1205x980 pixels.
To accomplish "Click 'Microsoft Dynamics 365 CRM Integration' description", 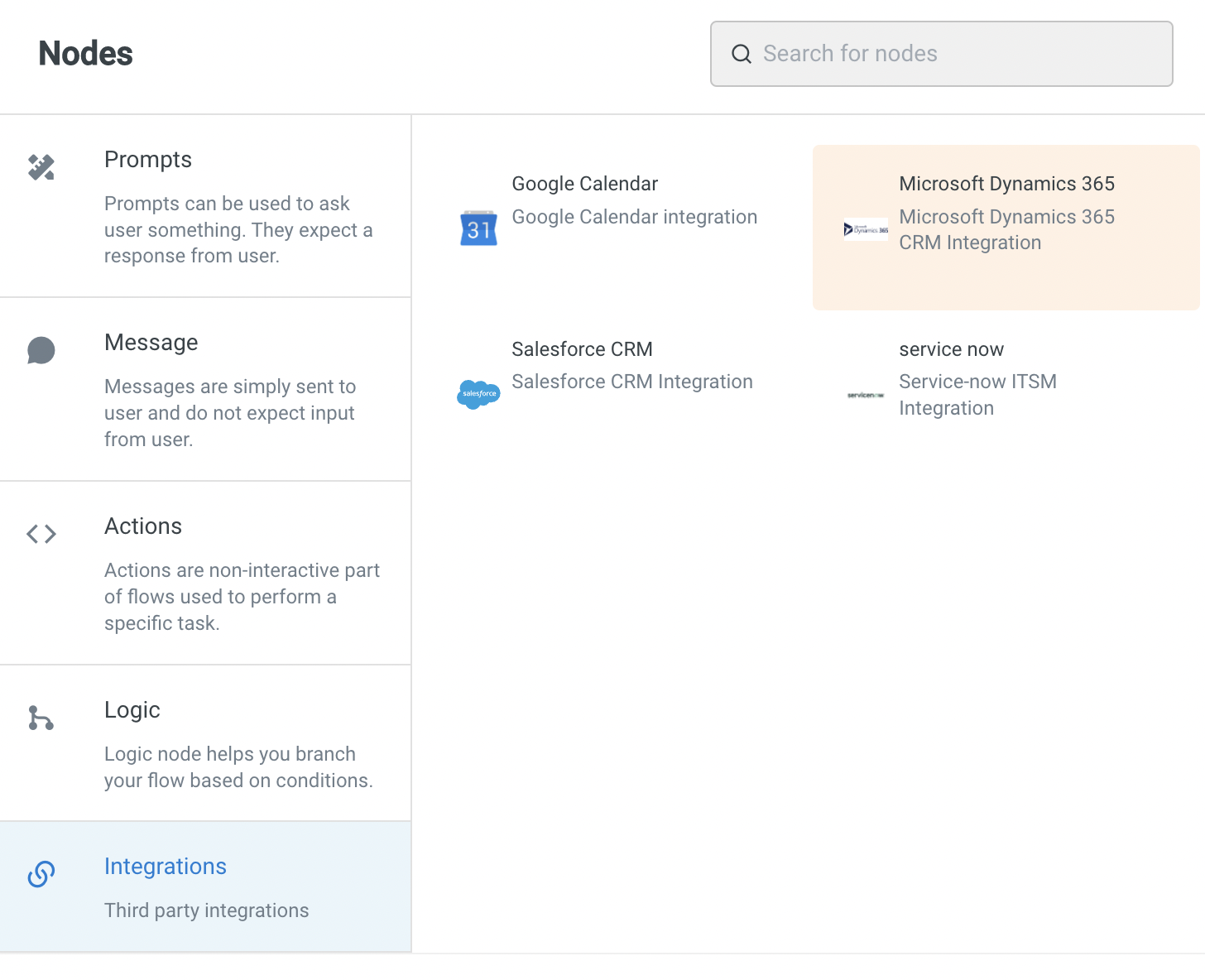I will click(1007, 229).
